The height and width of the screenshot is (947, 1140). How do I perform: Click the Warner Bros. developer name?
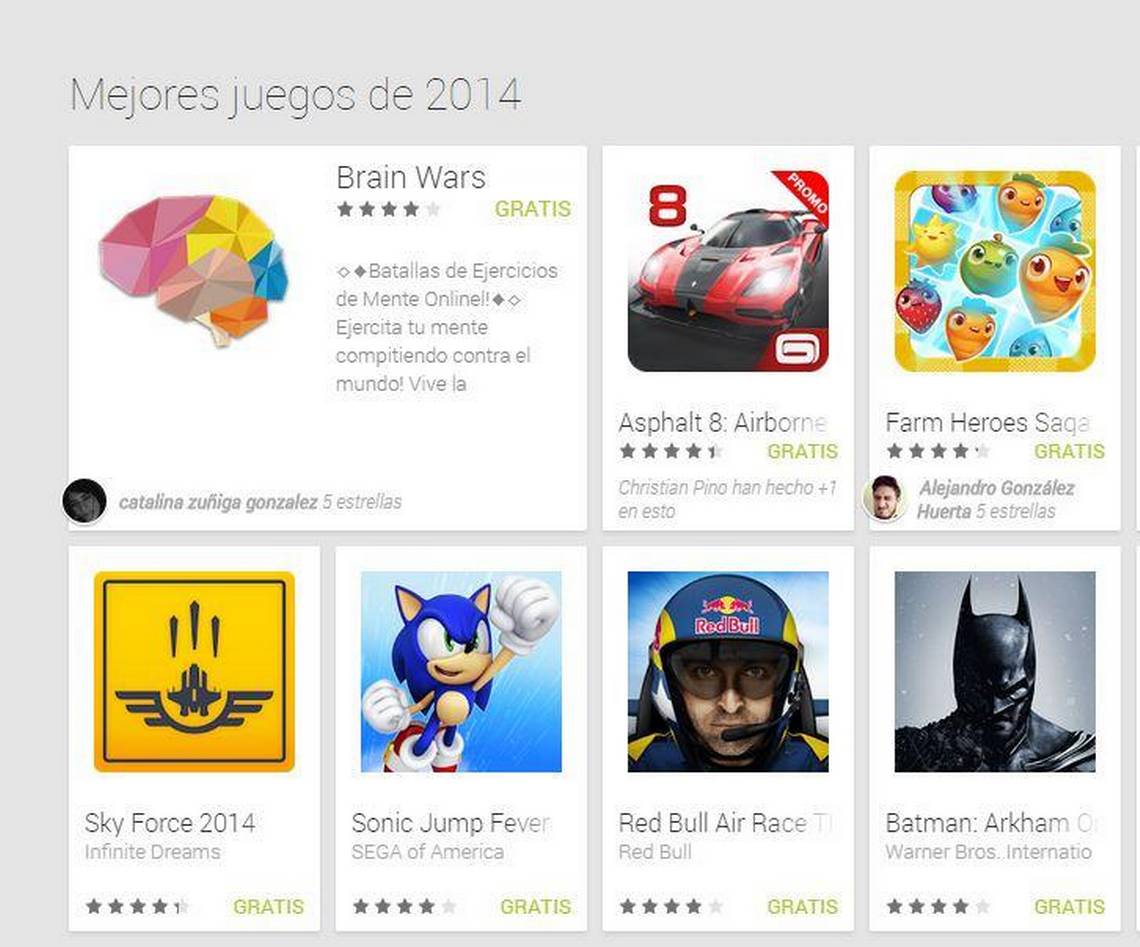pyautogui.click(x=989, y=852)
